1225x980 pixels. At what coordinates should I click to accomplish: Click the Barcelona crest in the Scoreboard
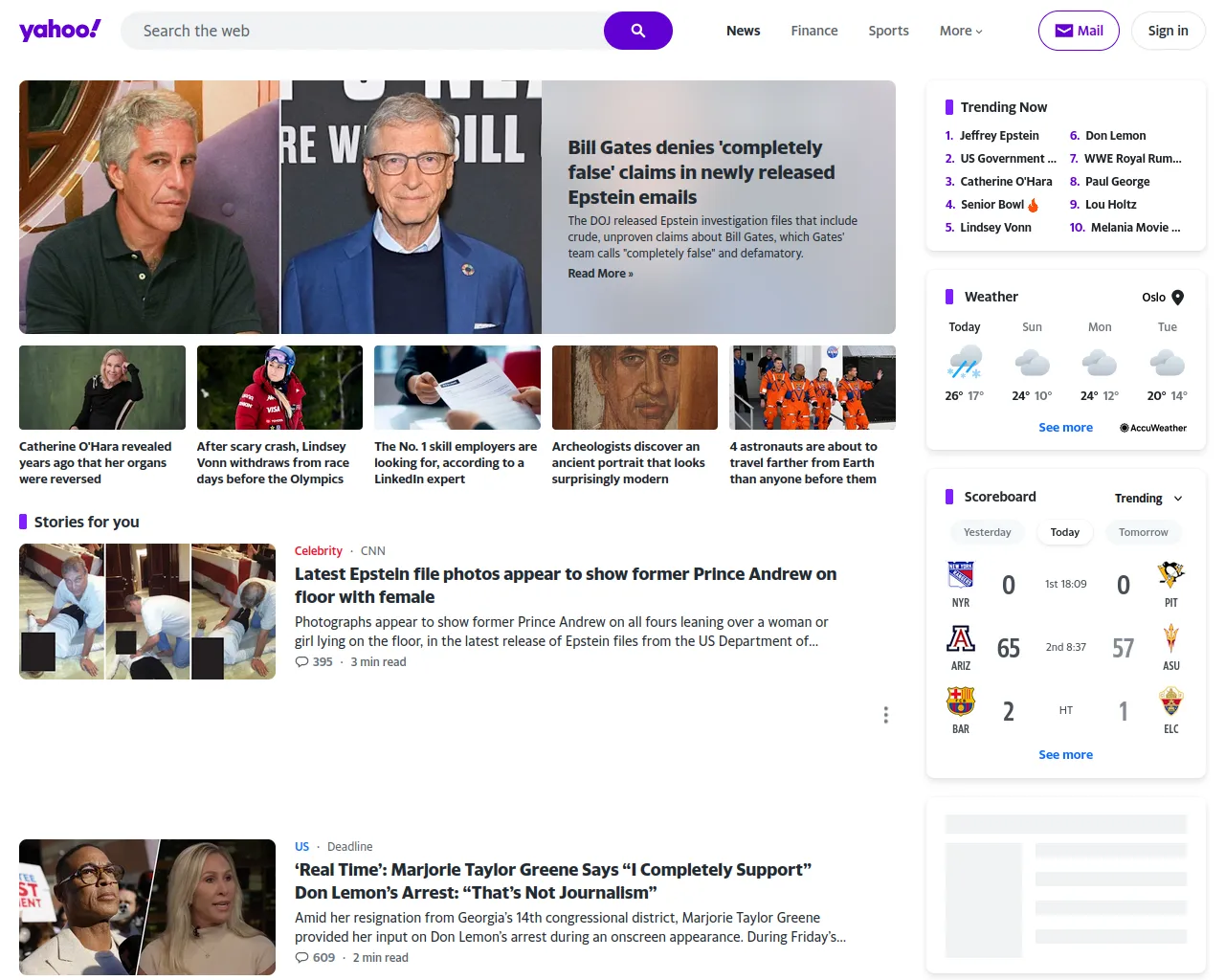tap(961, 702)
